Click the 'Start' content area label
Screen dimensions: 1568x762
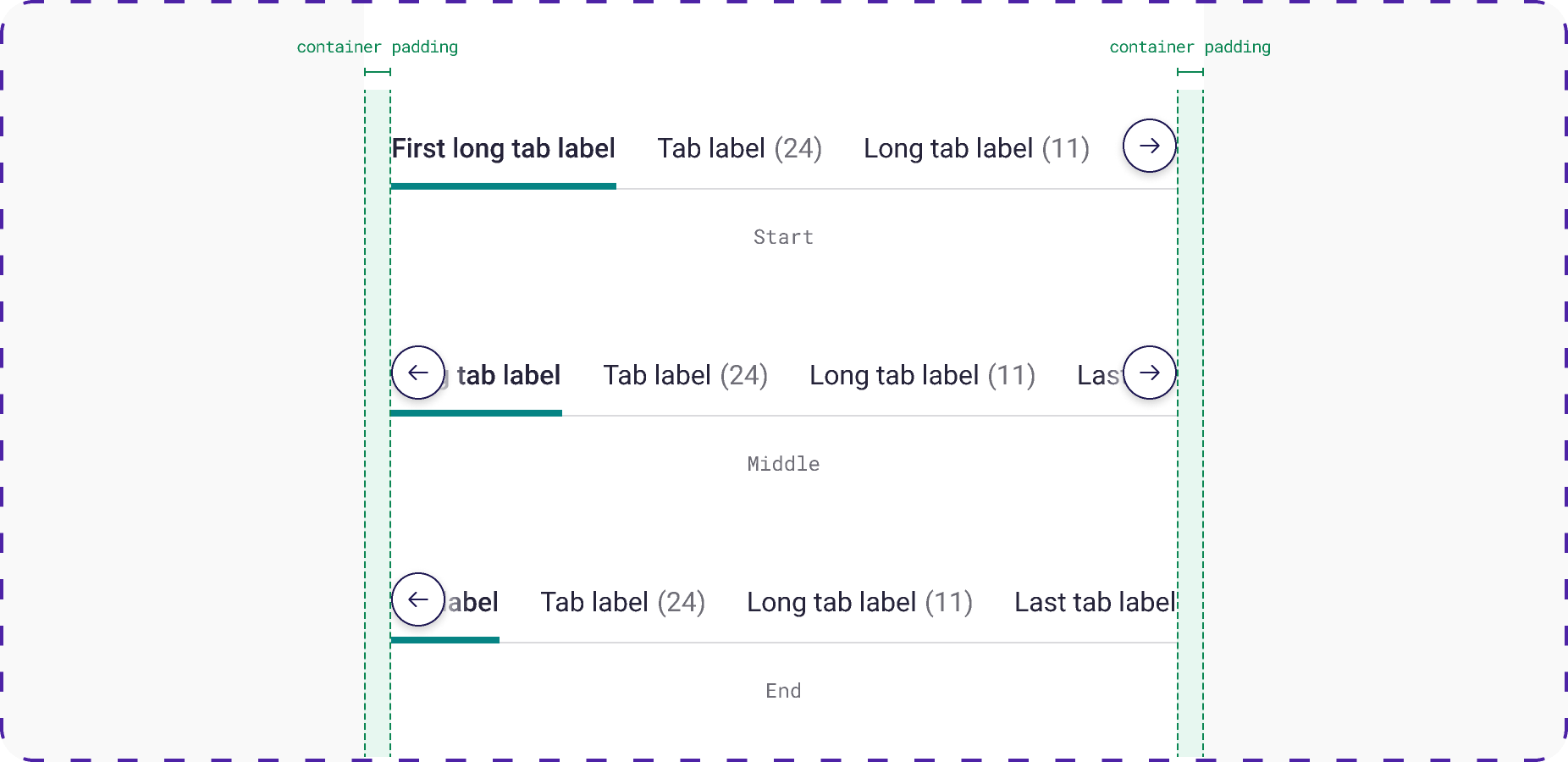(783, 237)
